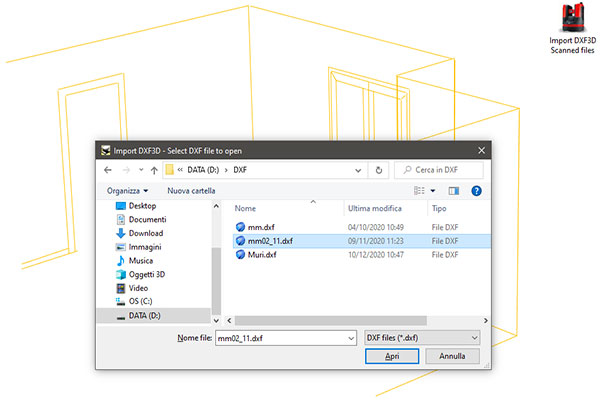Expand the address bar history dropdown
The image size is (600, 400).
(x=358, y=170)
